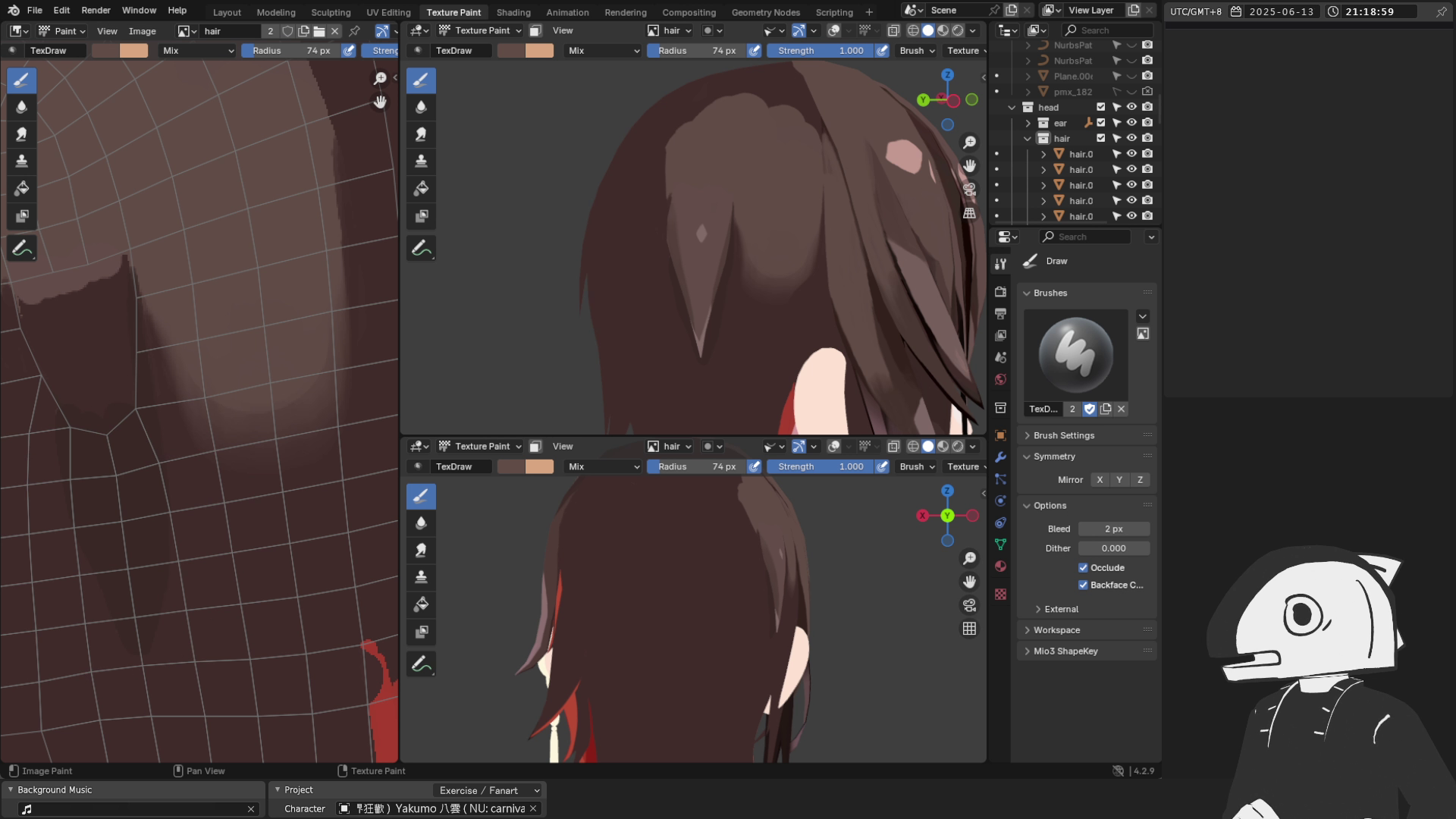1456x819 pixels.
Task: Toggle visibility eye of the hair collection
Action: [x=1131, y=138]
